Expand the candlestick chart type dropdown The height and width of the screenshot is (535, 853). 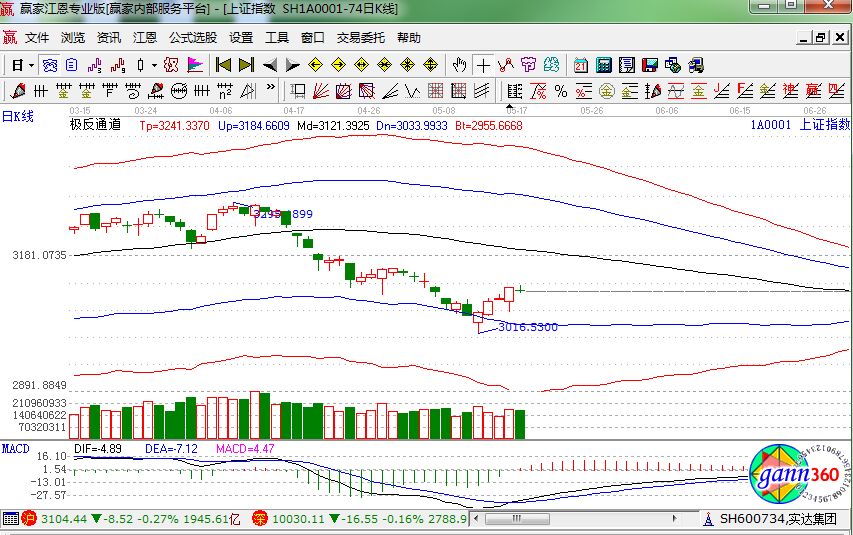[x=153, y=65]
